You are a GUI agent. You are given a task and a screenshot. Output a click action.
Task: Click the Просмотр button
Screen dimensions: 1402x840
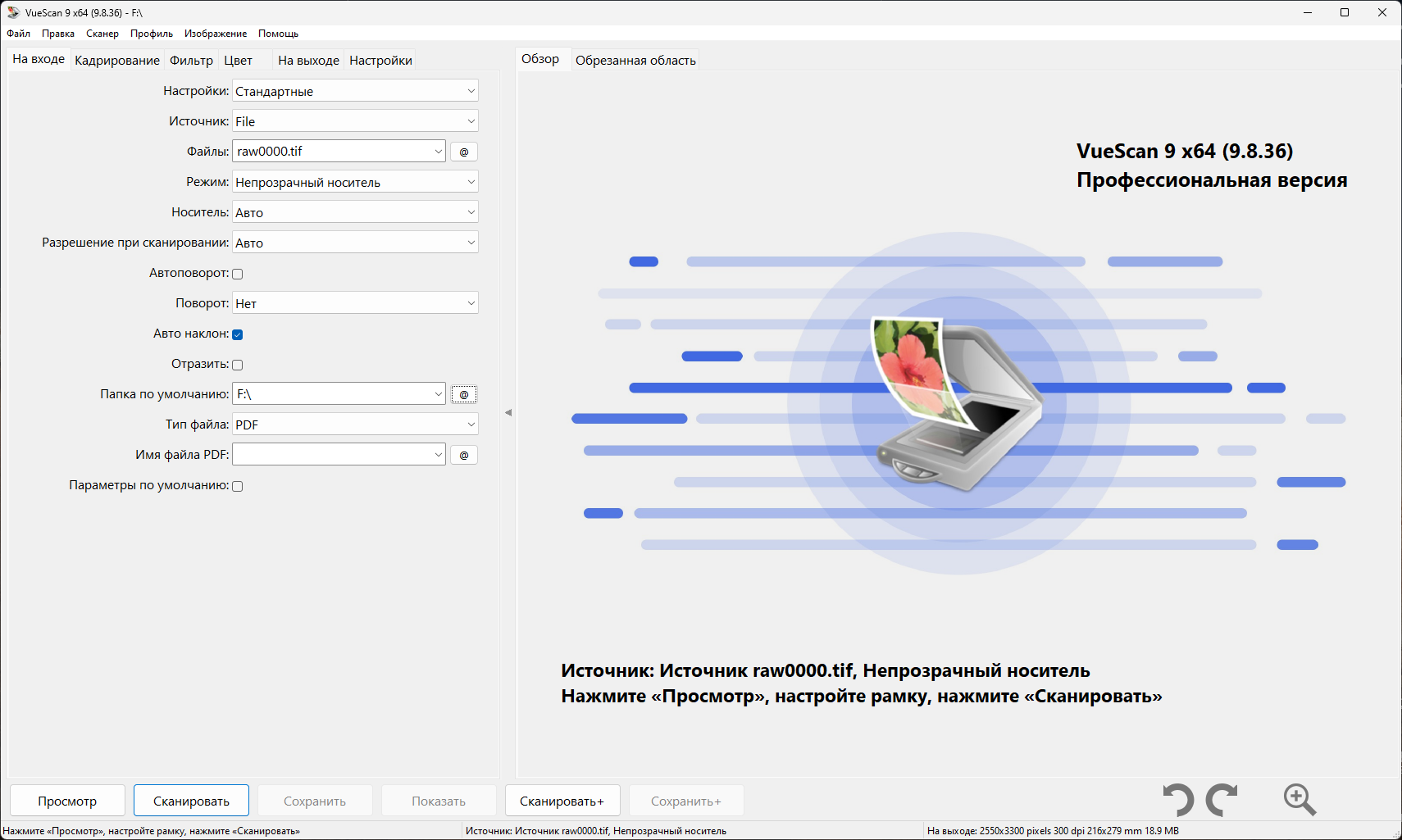tap(67, 801)
